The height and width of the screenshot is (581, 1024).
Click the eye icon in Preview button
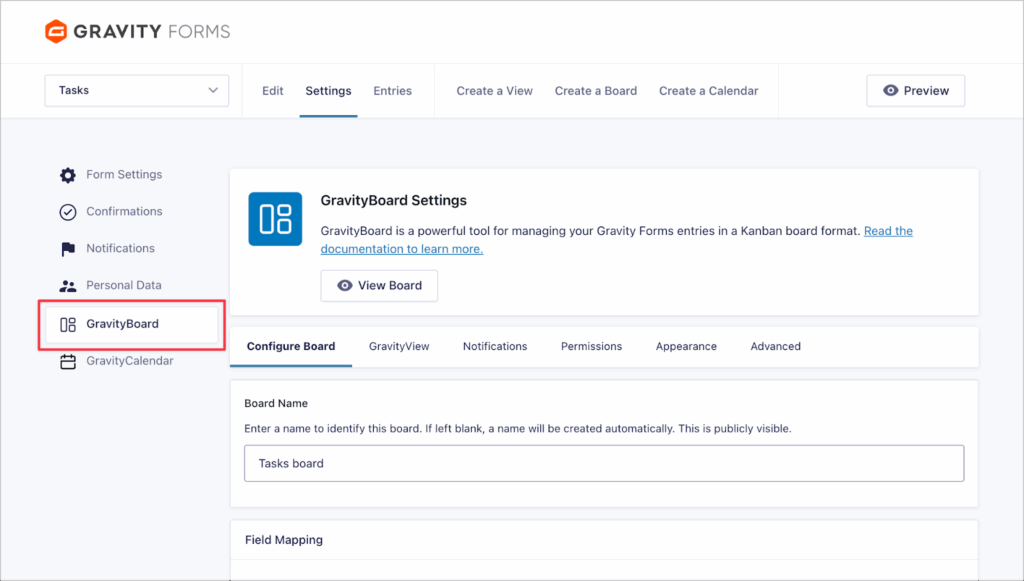click(890, 91)
